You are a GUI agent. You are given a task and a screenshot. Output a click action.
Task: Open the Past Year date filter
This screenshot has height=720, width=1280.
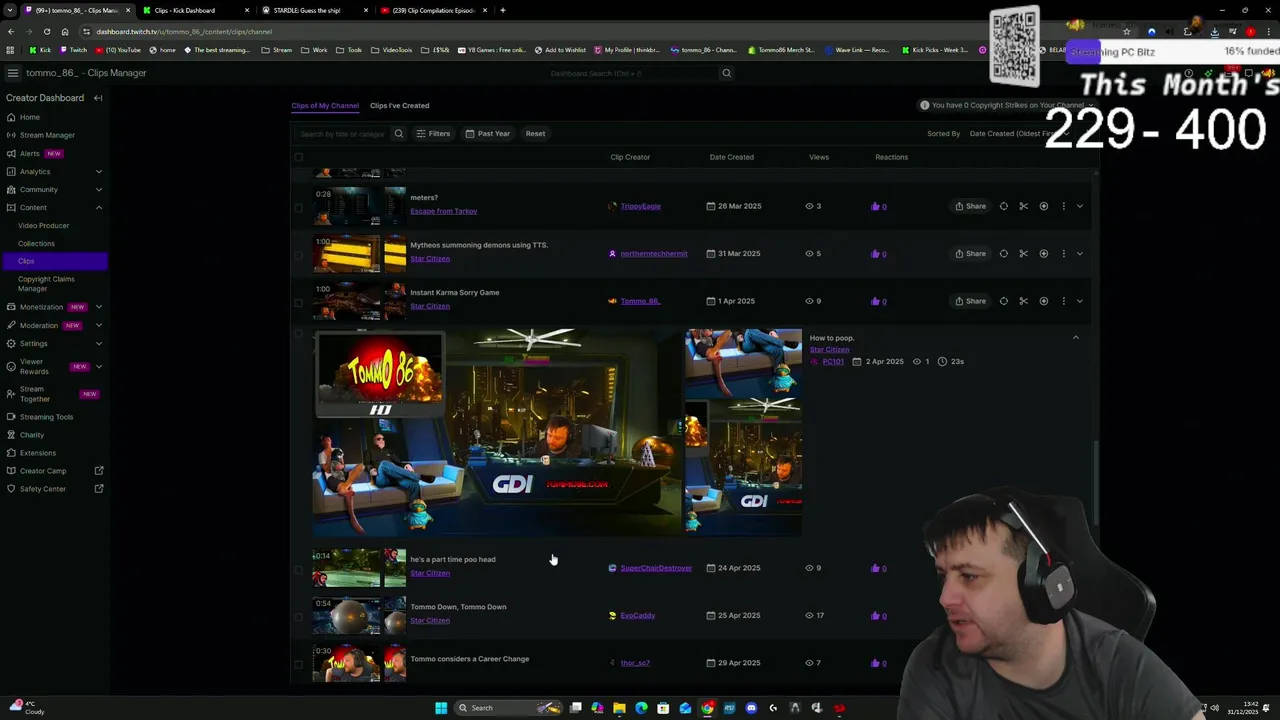(487, 134)
